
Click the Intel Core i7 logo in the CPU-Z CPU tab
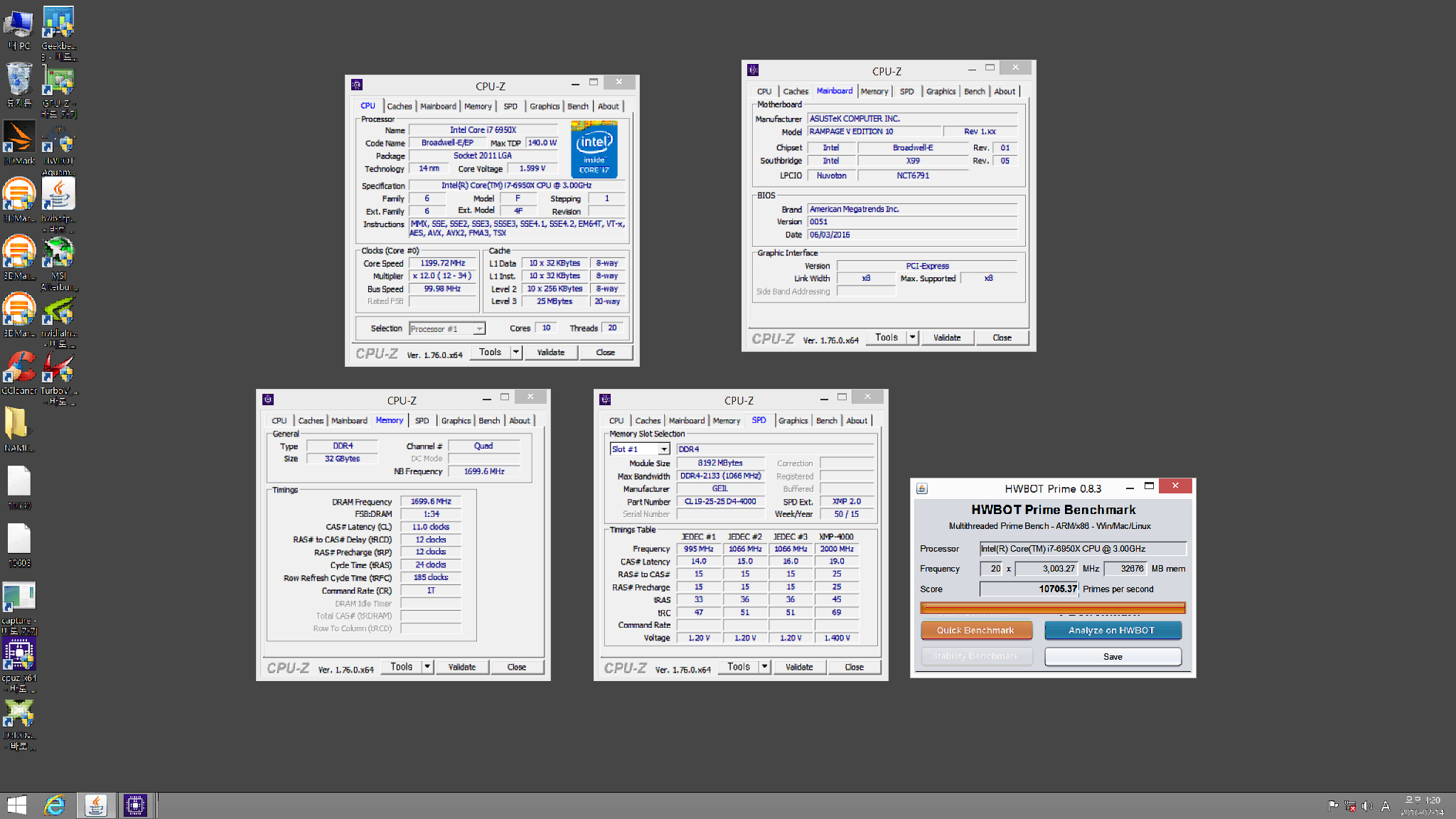click(594, 149)
